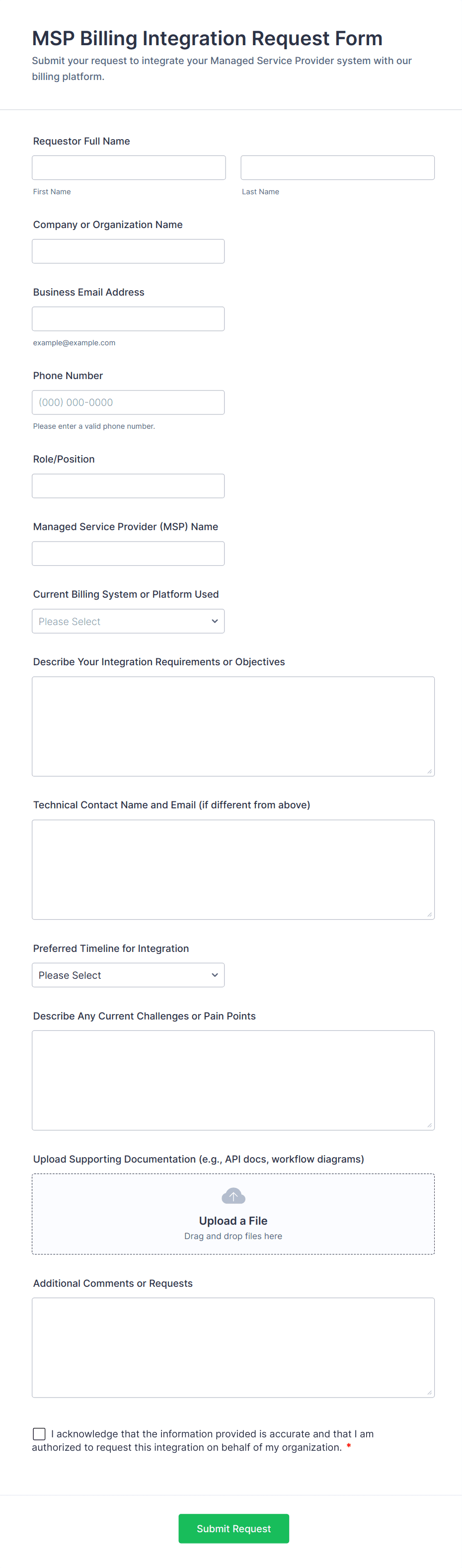The width and height of the screenshot is (462, 1568).
Task: Click the Submit Request button
Action: 233,1528
